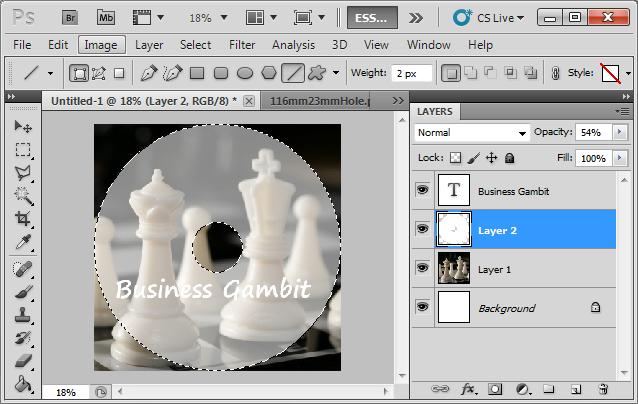The height and width of the screenshot is (404, 638).
Task: Select the Crop tool
Action: [x=23, y=219]
